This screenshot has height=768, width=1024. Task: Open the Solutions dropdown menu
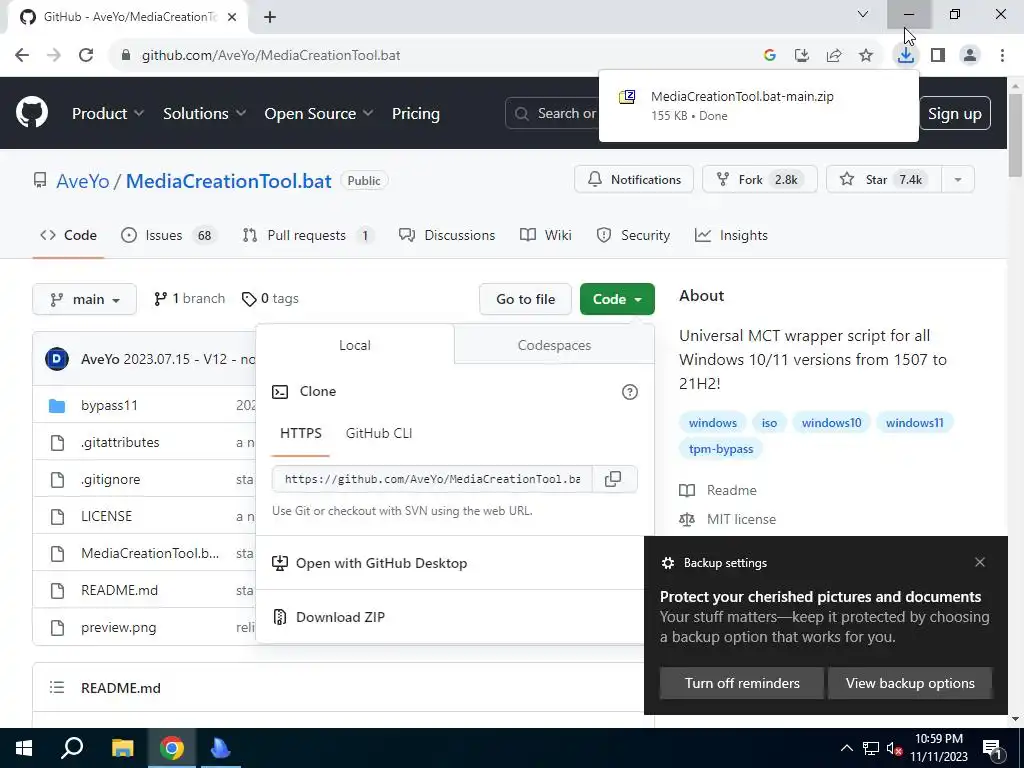tap(204, 114)
